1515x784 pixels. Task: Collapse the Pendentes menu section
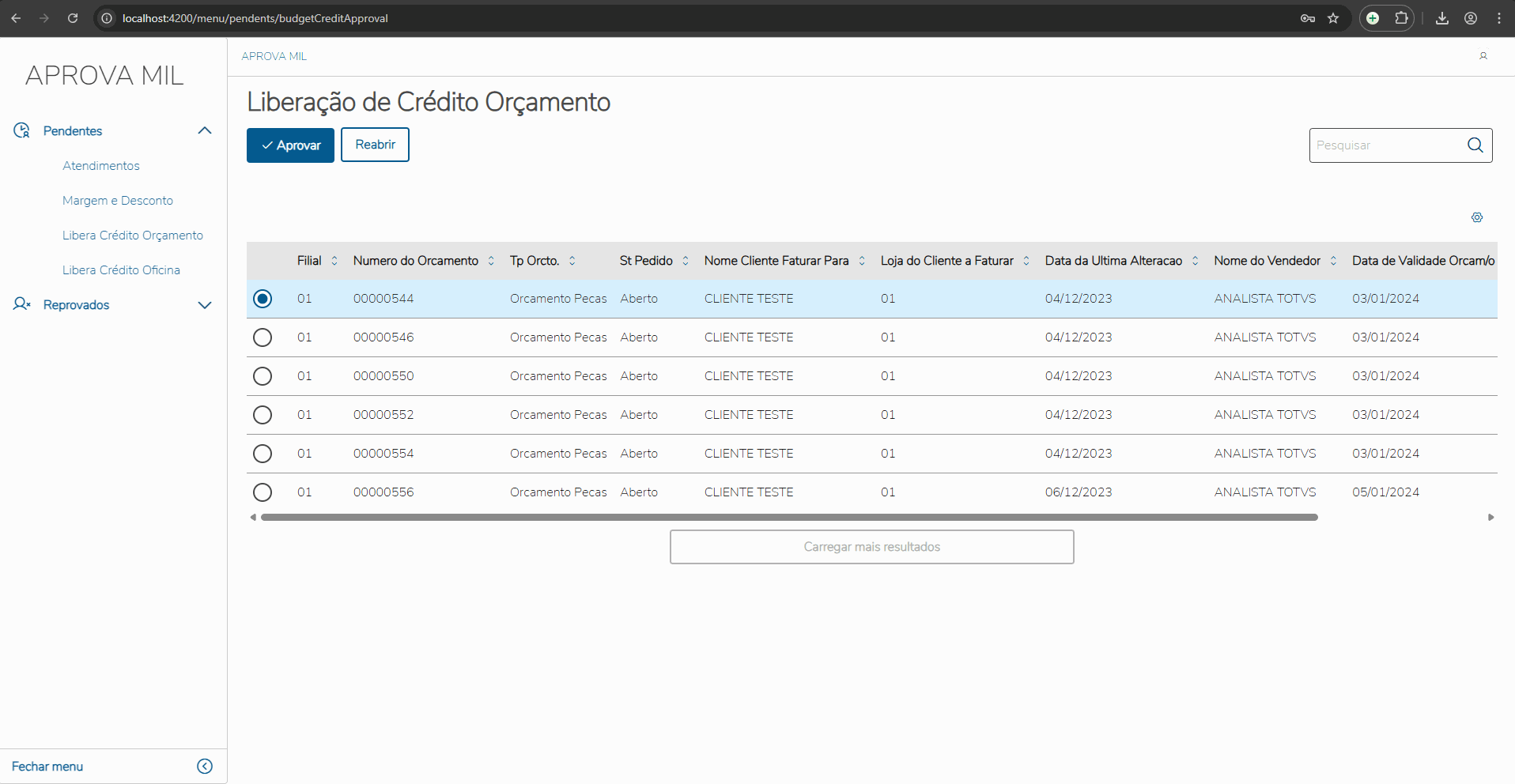204,131
